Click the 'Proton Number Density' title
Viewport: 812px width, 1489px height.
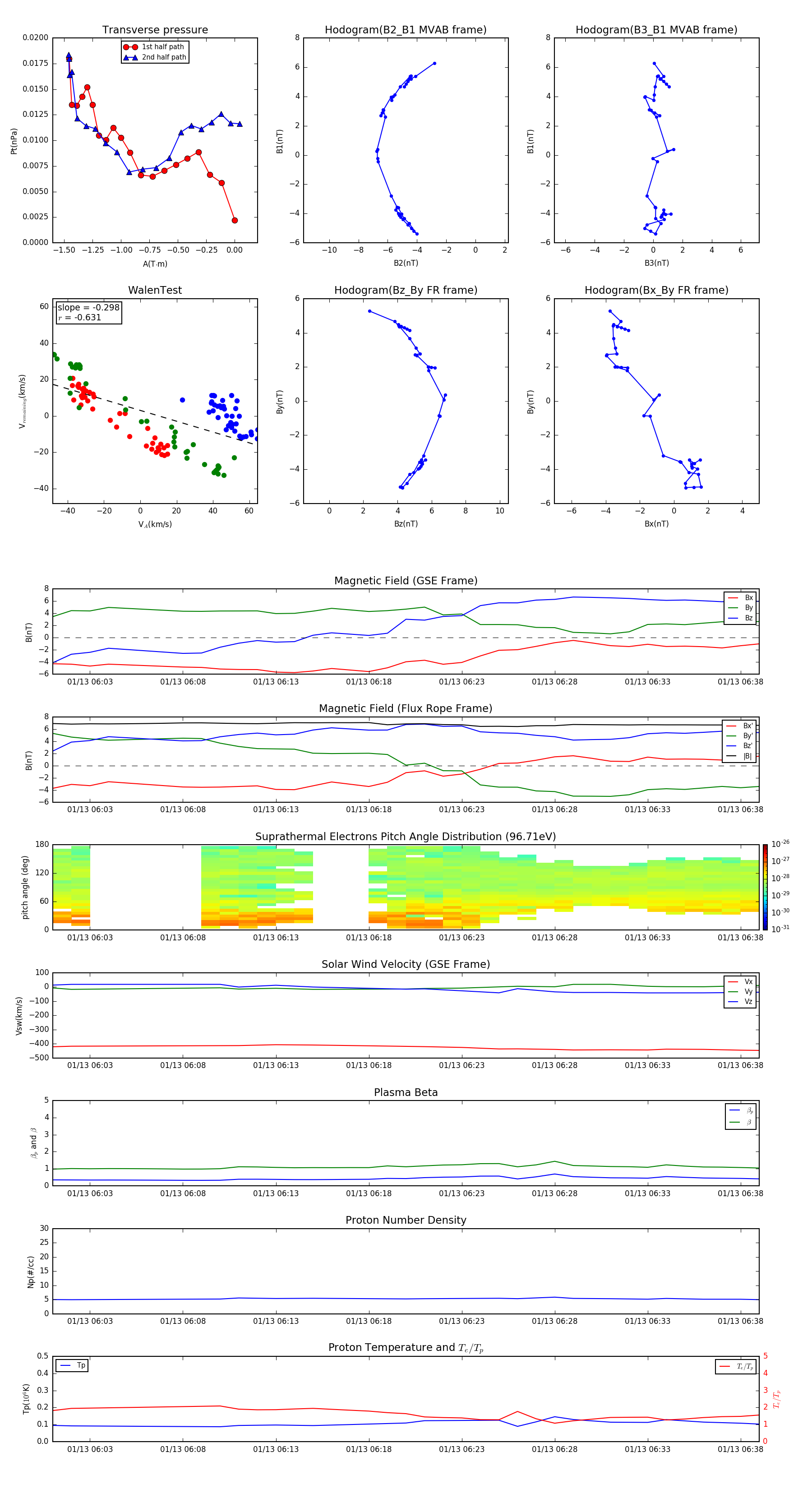[406, 1220]
